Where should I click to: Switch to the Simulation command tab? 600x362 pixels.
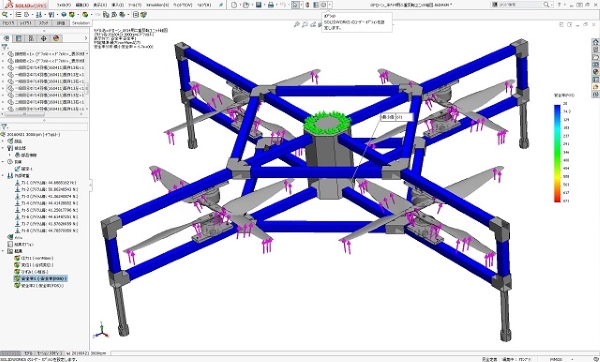pos(81,23)
